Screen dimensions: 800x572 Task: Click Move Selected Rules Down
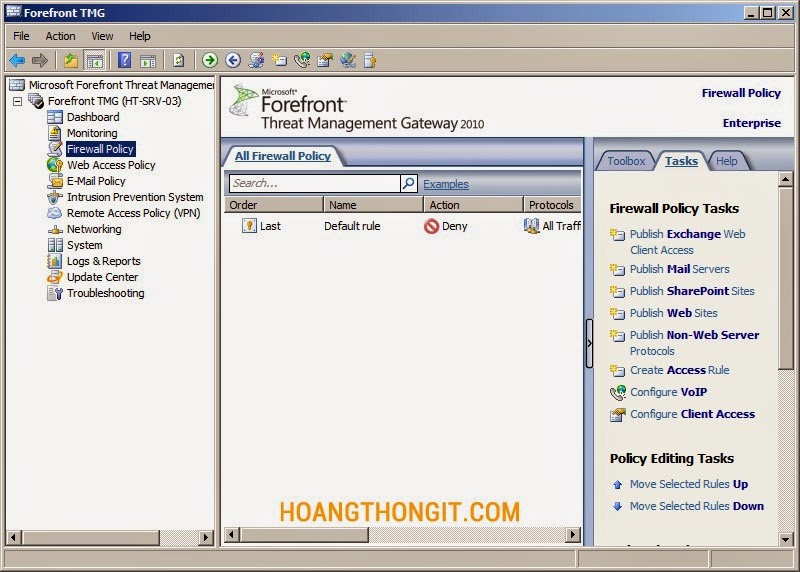coord(696,506)
